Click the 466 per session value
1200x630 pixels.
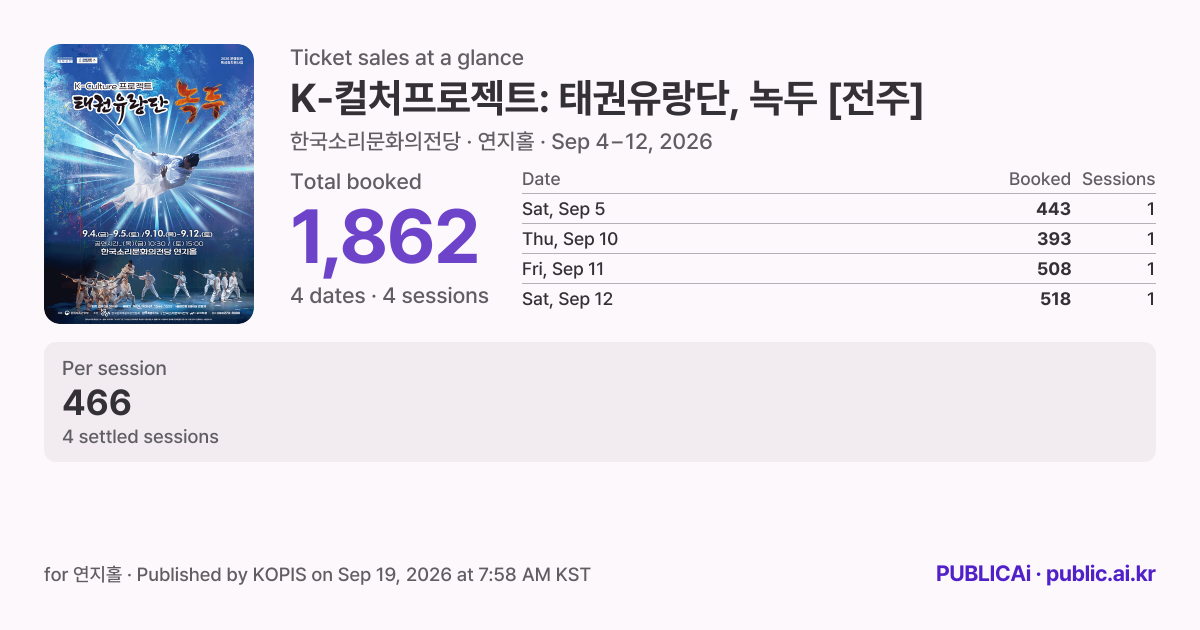pos(97,403)
